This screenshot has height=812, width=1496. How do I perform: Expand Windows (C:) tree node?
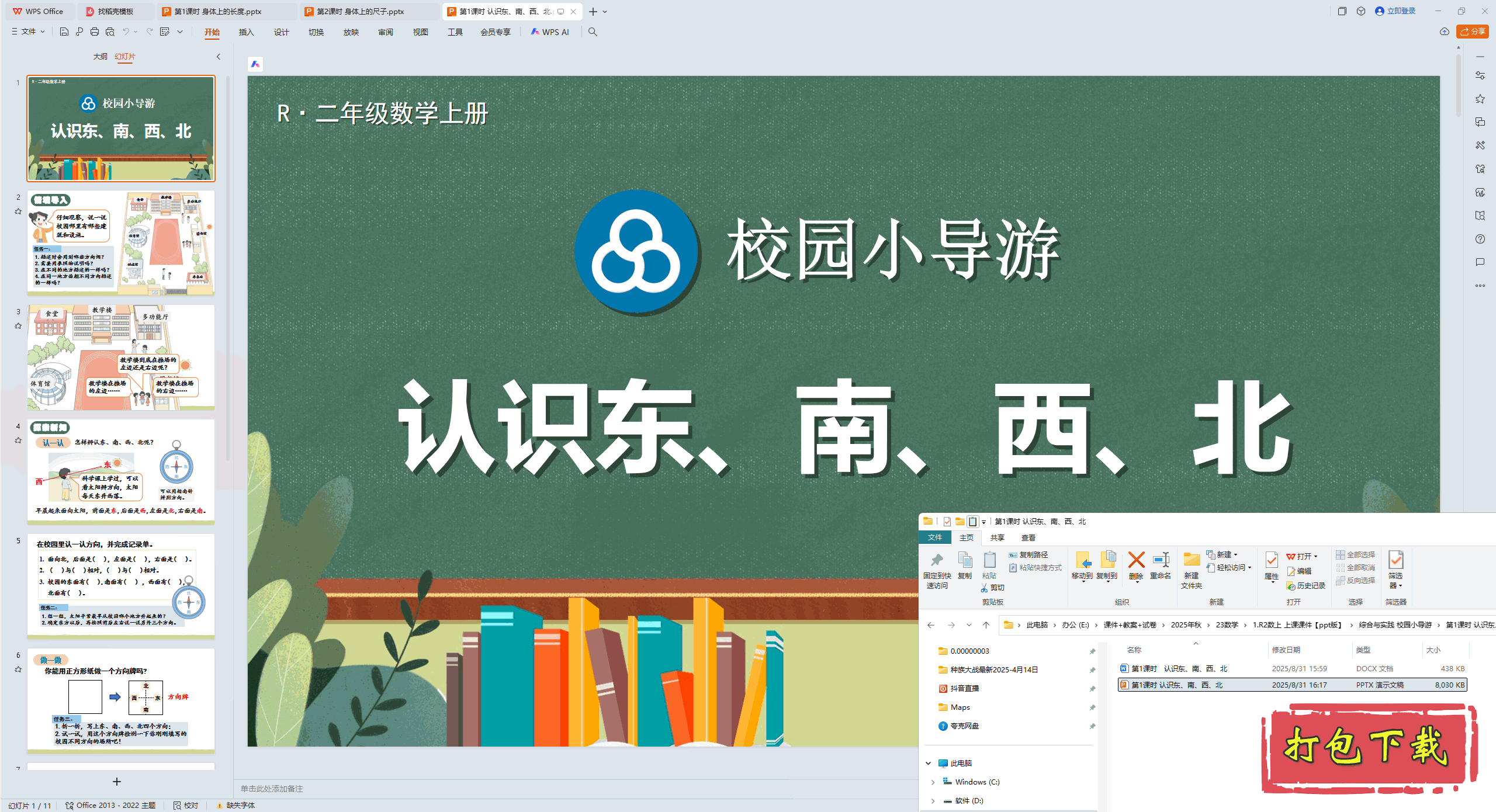(933, 782)
